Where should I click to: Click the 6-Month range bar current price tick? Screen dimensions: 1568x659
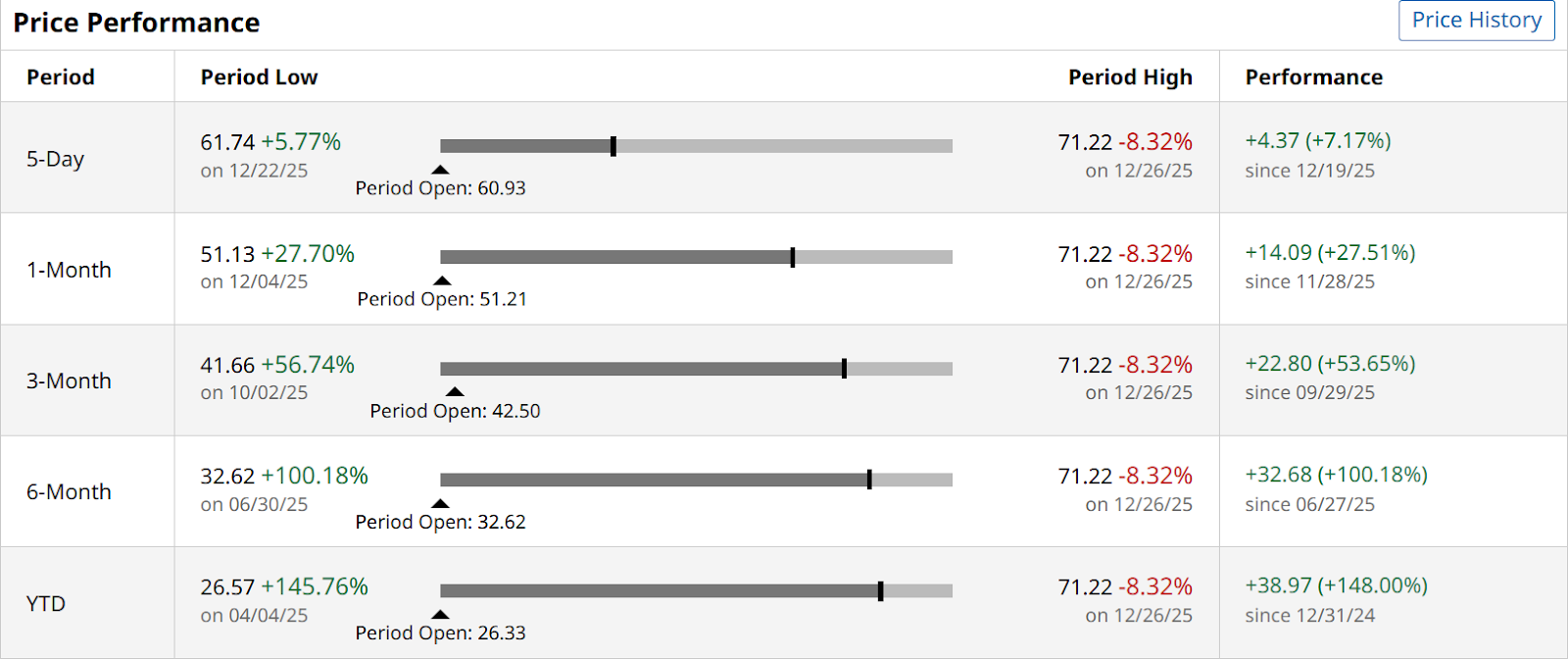[x=869, y=480]
